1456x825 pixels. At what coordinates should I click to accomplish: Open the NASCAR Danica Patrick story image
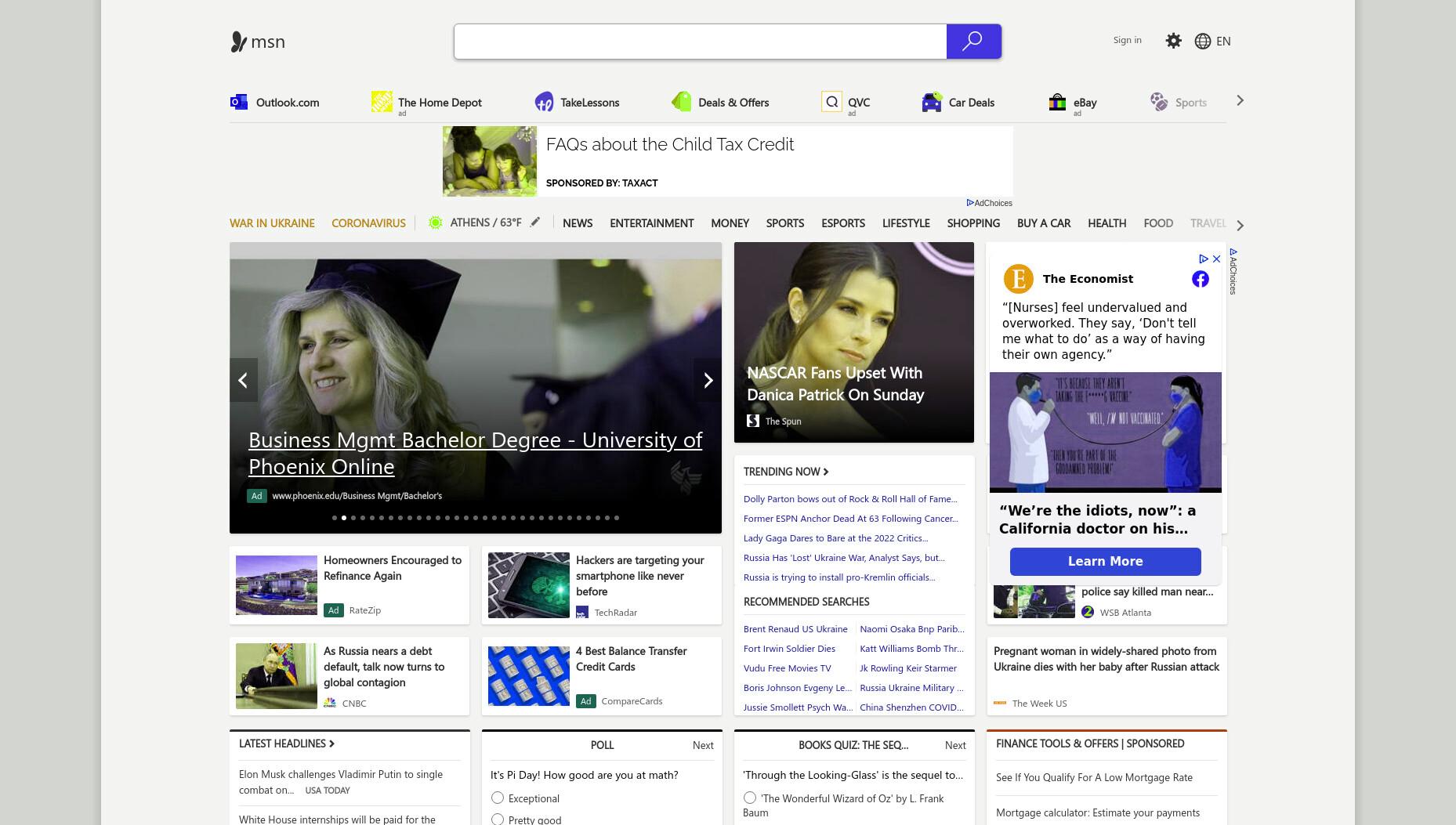click(x=854, y=342)
